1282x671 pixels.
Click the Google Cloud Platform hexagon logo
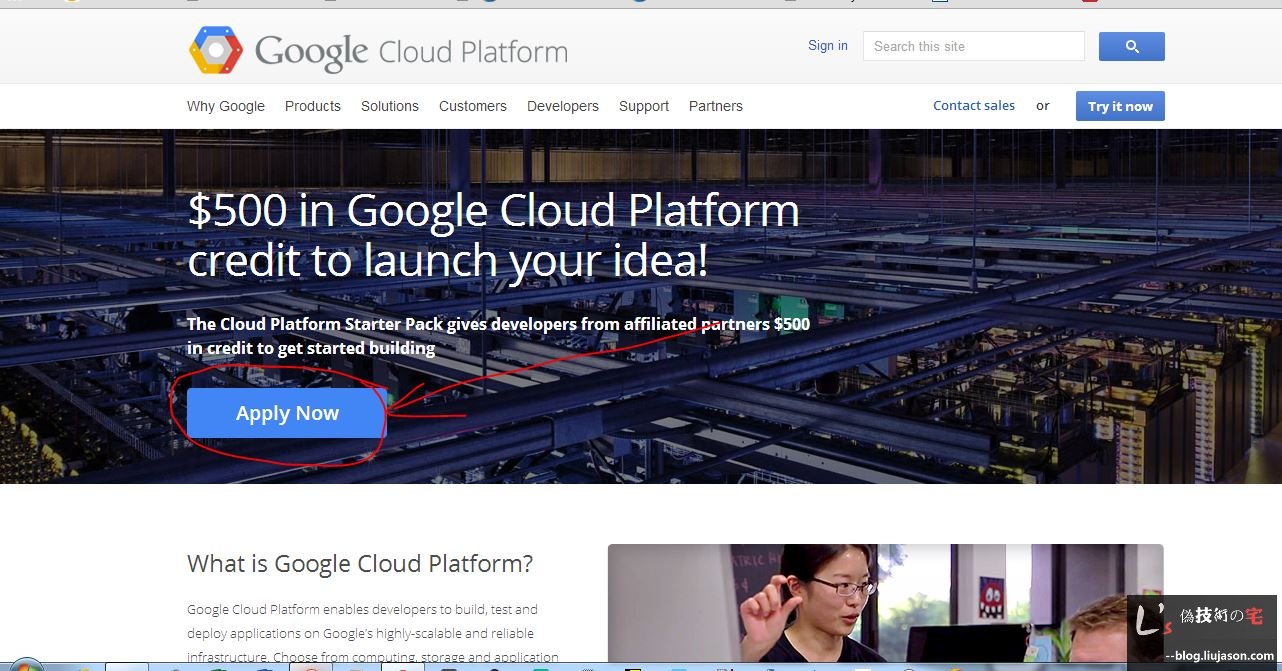[216, 50]
